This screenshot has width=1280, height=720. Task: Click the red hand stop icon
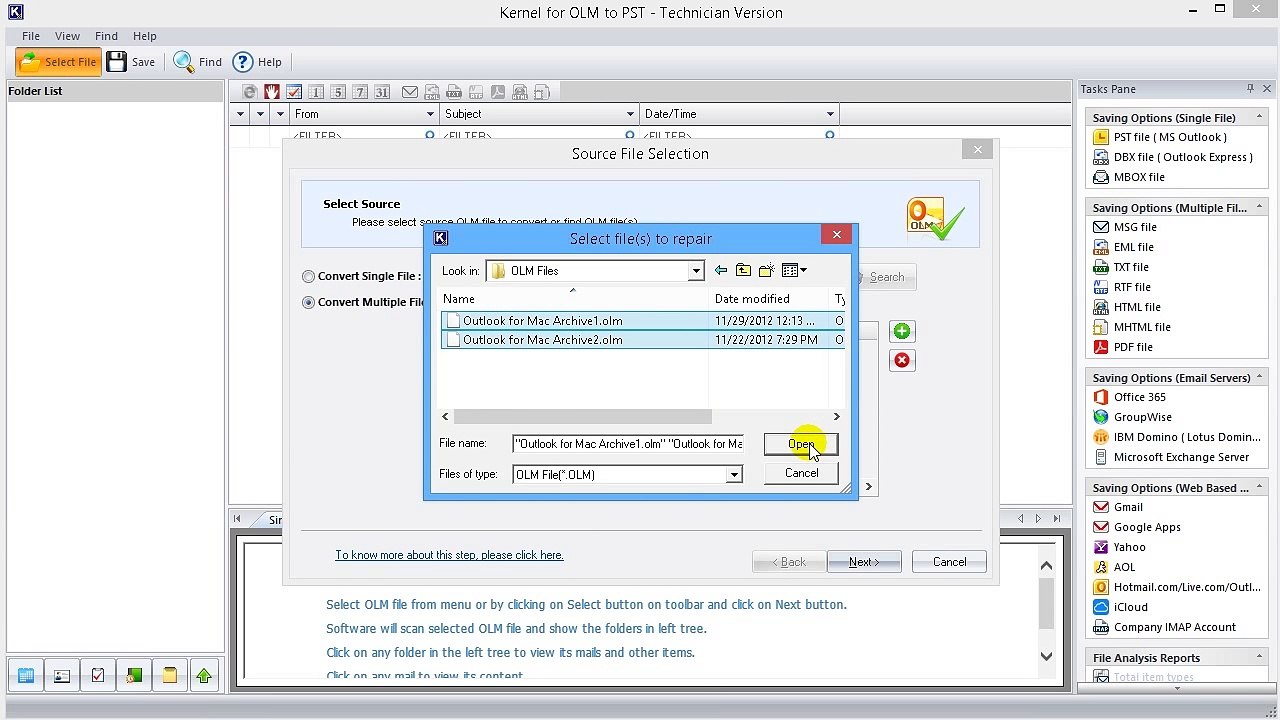pyautogui.click(x=272, y=92)
